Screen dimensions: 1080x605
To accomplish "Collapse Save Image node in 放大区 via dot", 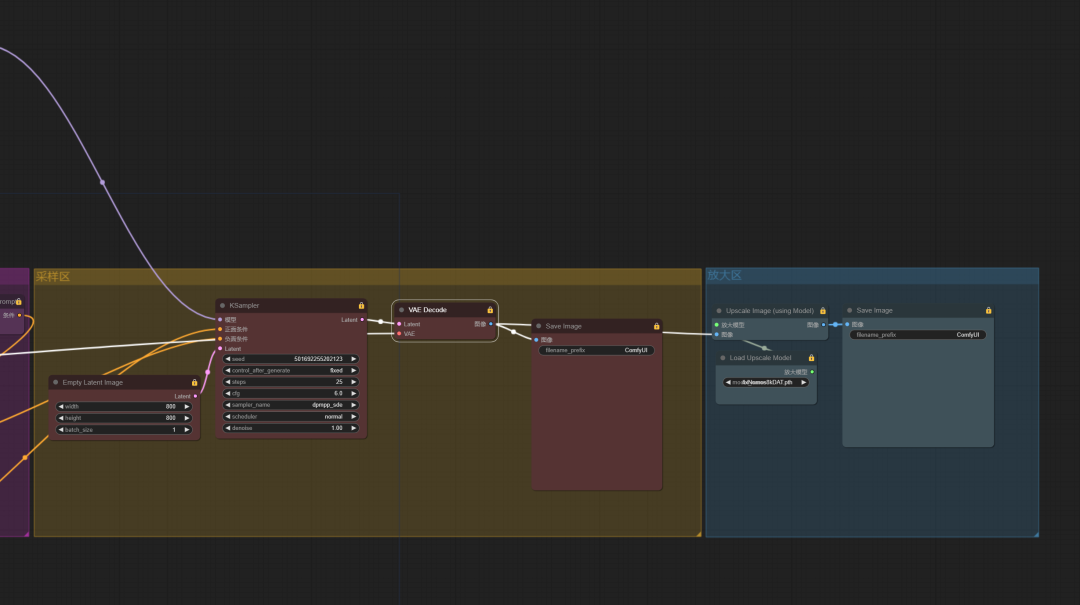I will coord(849,311).
